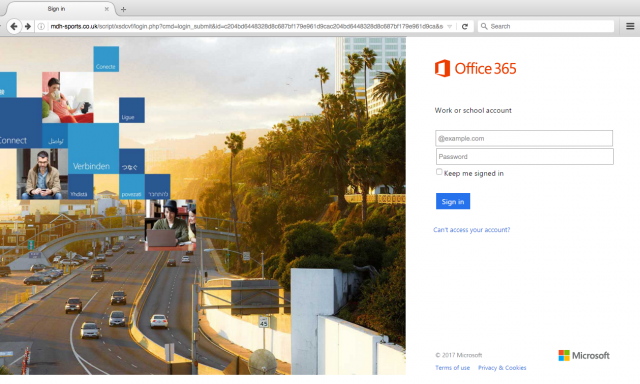Close the Sign in tab
The width and height of the screenshot is (640, 384).
click(x=107, y=9)
